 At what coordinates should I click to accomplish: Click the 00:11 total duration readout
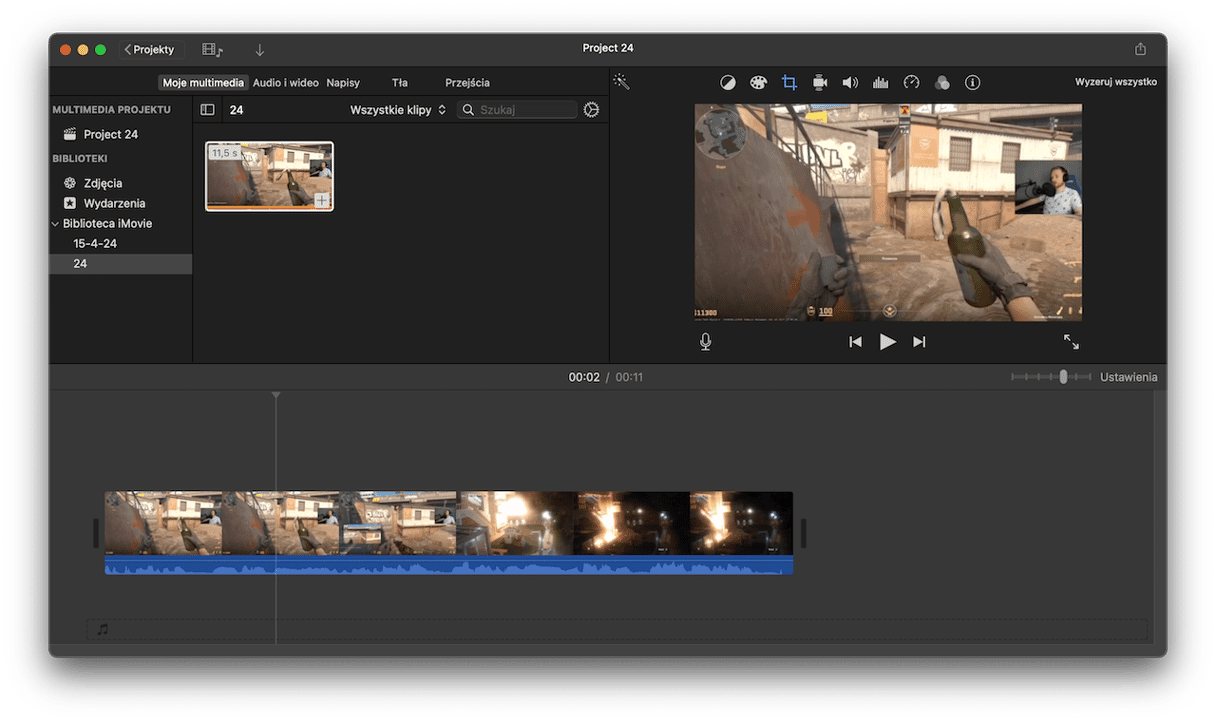[x=629, y=377]
